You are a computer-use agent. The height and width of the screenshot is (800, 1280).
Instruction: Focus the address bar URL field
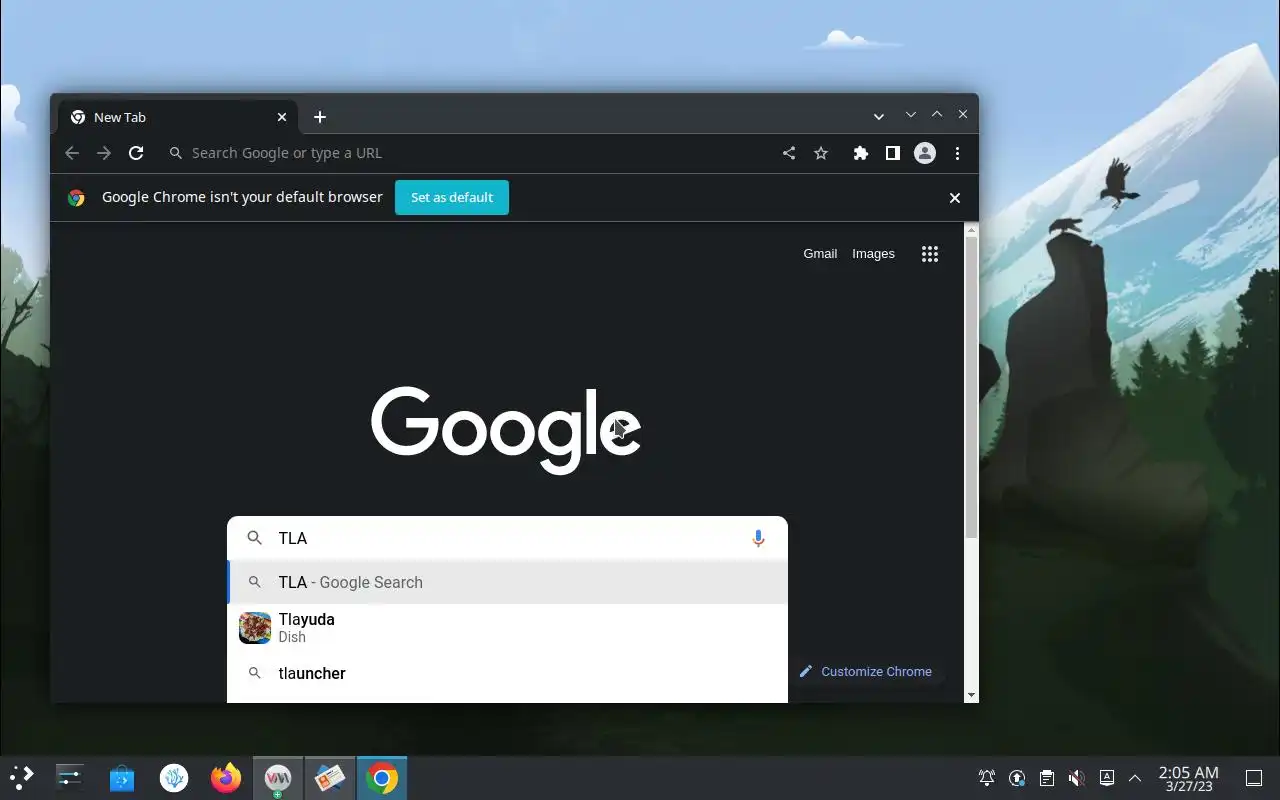click(470, 153)
